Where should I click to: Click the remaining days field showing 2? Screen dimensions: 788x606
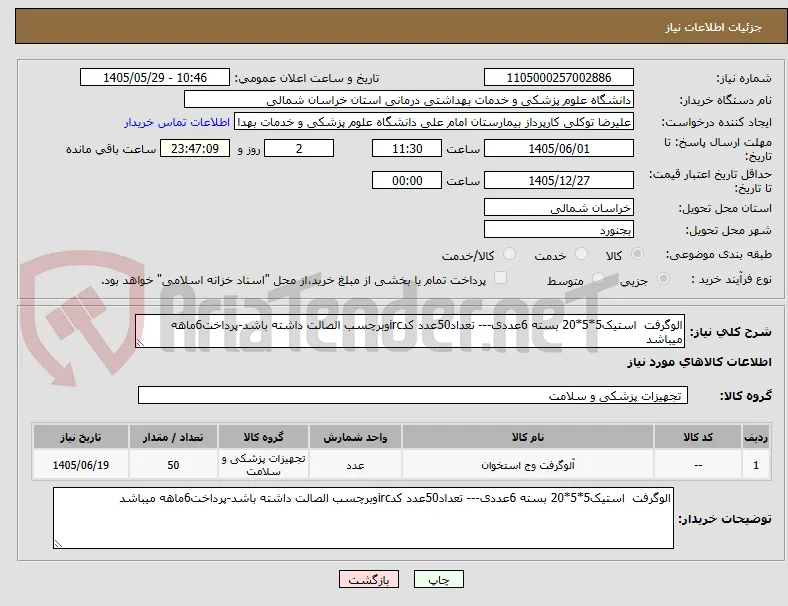coord(299,149)
